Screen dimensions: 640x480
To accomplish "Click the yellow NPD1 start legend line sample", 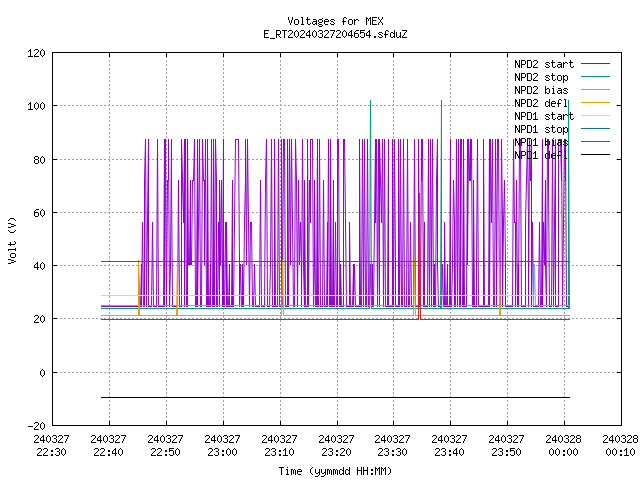I will point(596,116).
